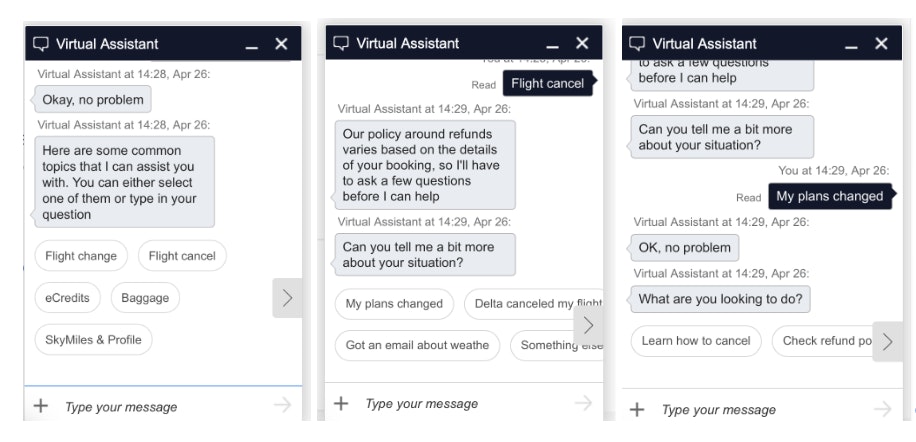916x442 pixels.
Task: Pick the SkyMiles & Profile topic
Action: [93, 340]
